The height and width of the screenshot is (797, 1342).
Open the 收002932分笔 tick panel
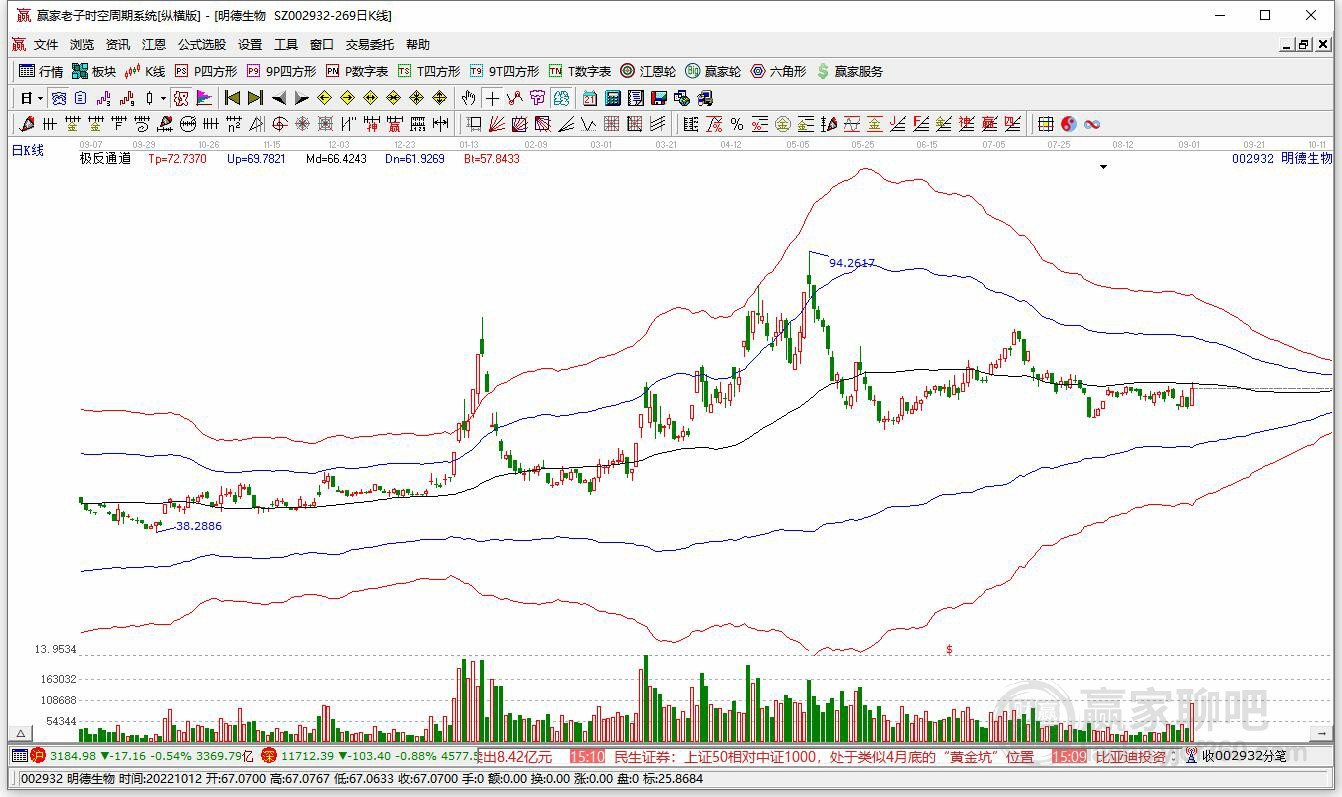1244,757
